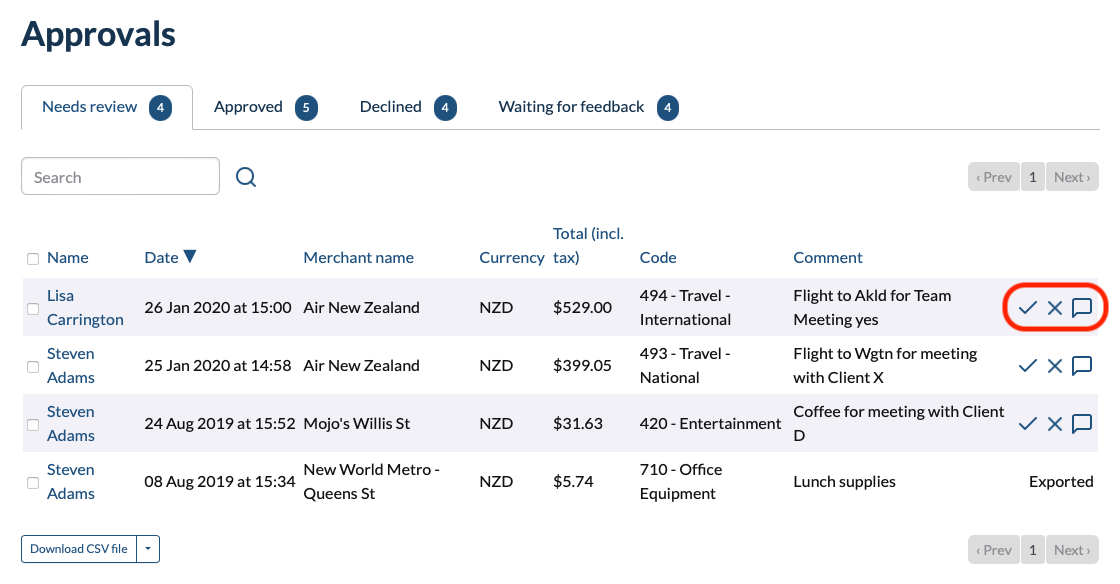
Task: Click the magnifying glass search icon
Action: click(x=246, y=177)
